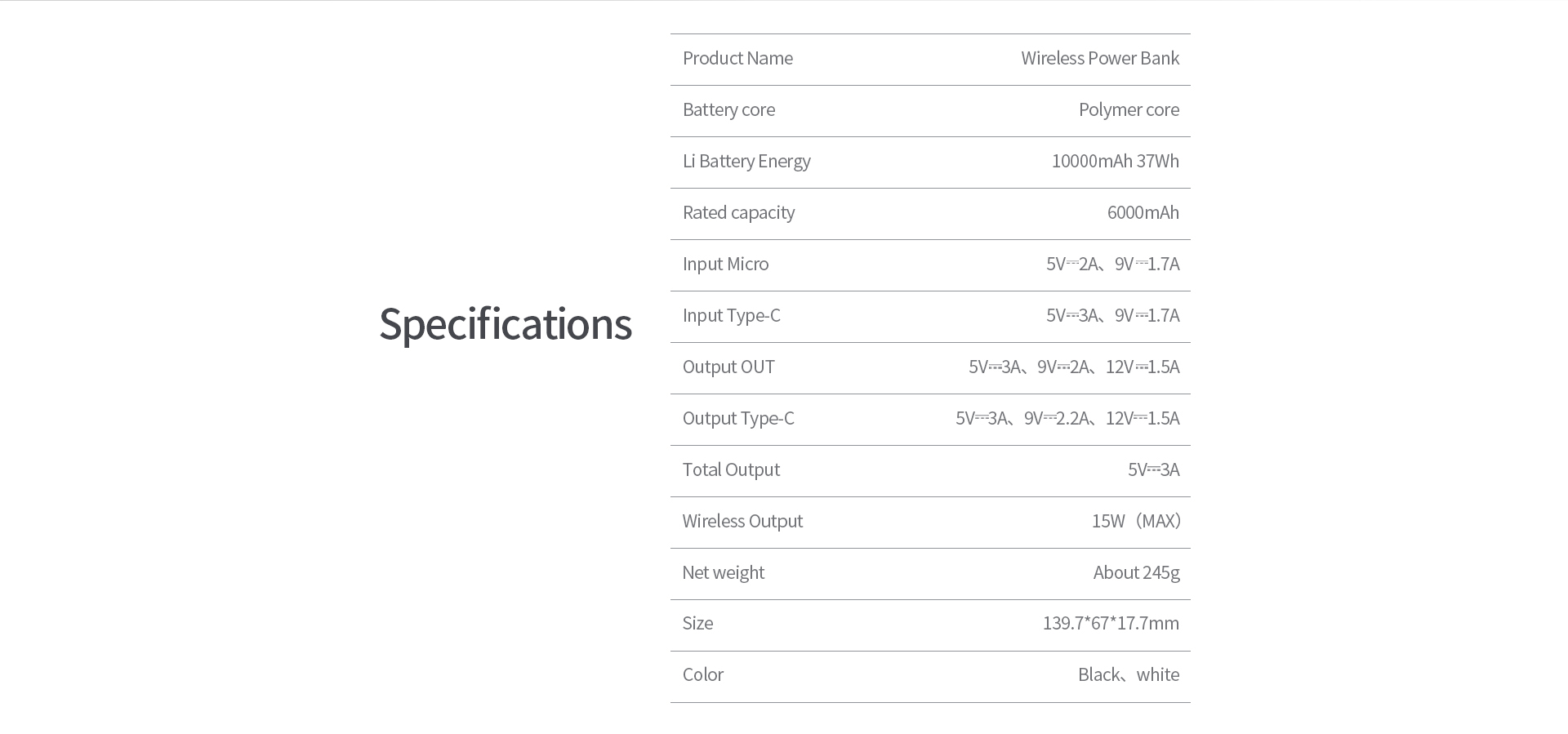This screenshot has width=1568, height=734.
Task: Select the Output OUT label
Action: tap(728, 367)
